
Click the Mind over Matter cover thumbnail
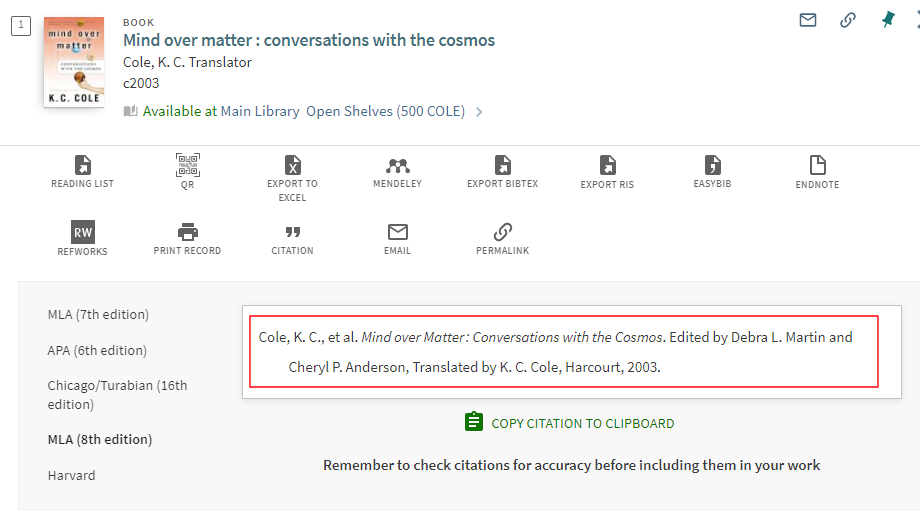[74, 62]
